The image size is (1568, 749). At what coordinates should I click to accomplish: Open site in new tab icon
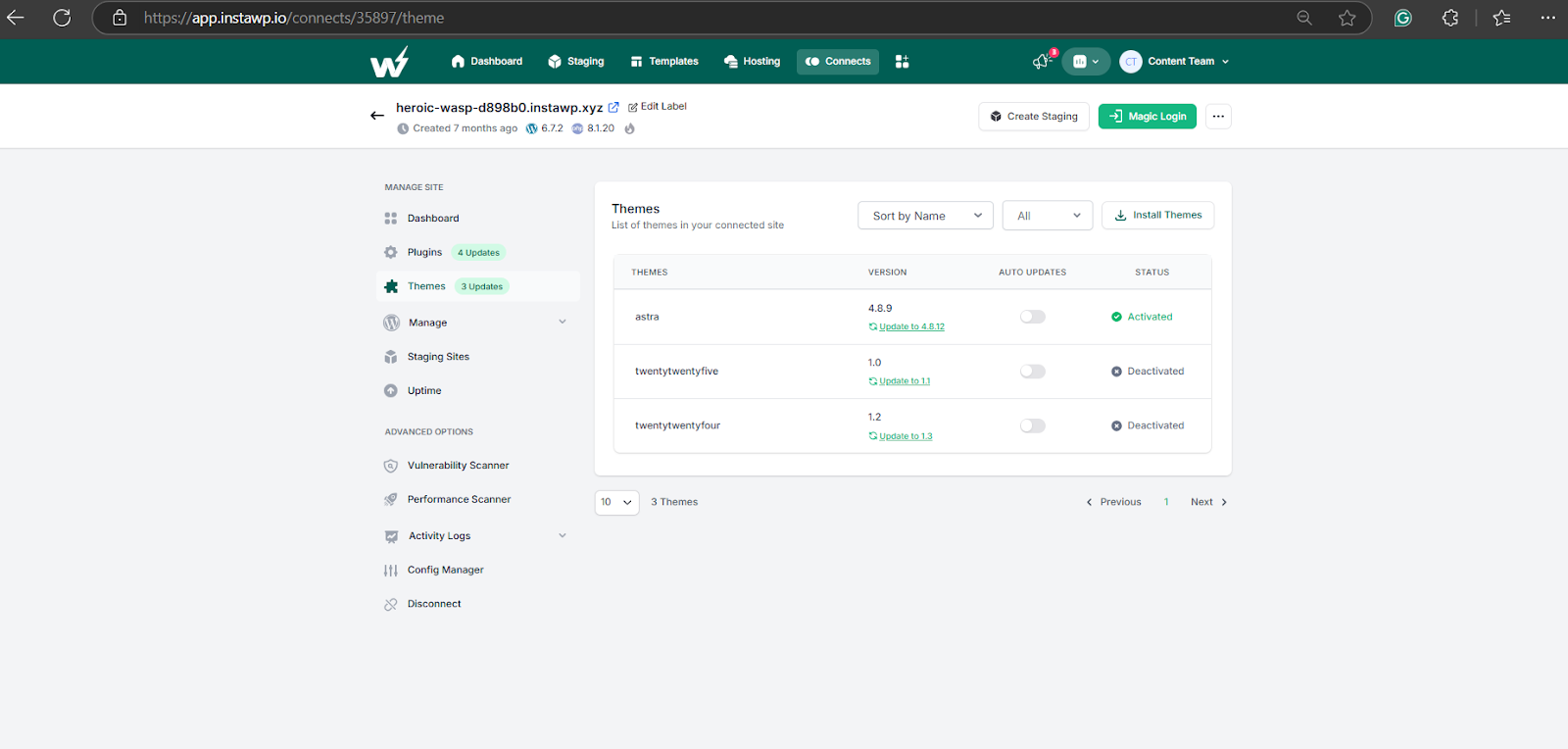[613, 108]
